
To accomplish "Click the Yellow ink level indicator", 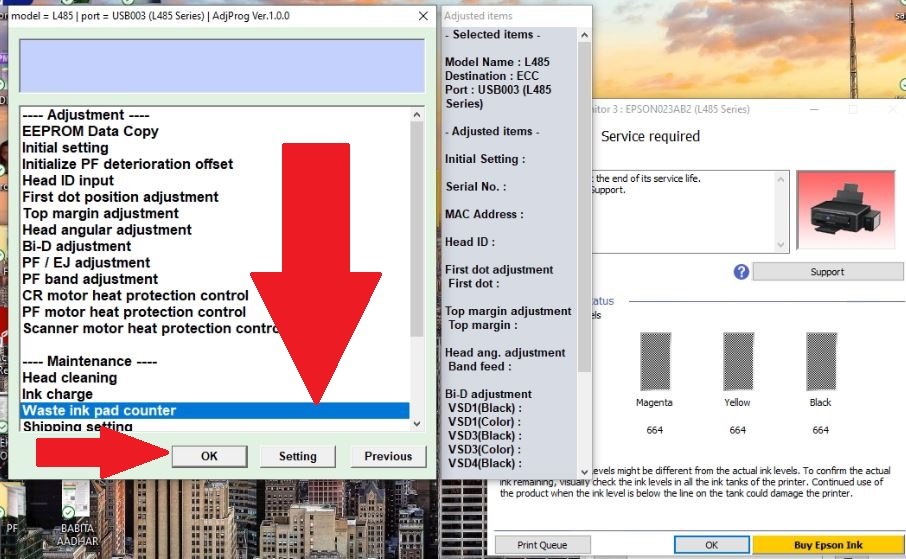I will click(738, 361).
